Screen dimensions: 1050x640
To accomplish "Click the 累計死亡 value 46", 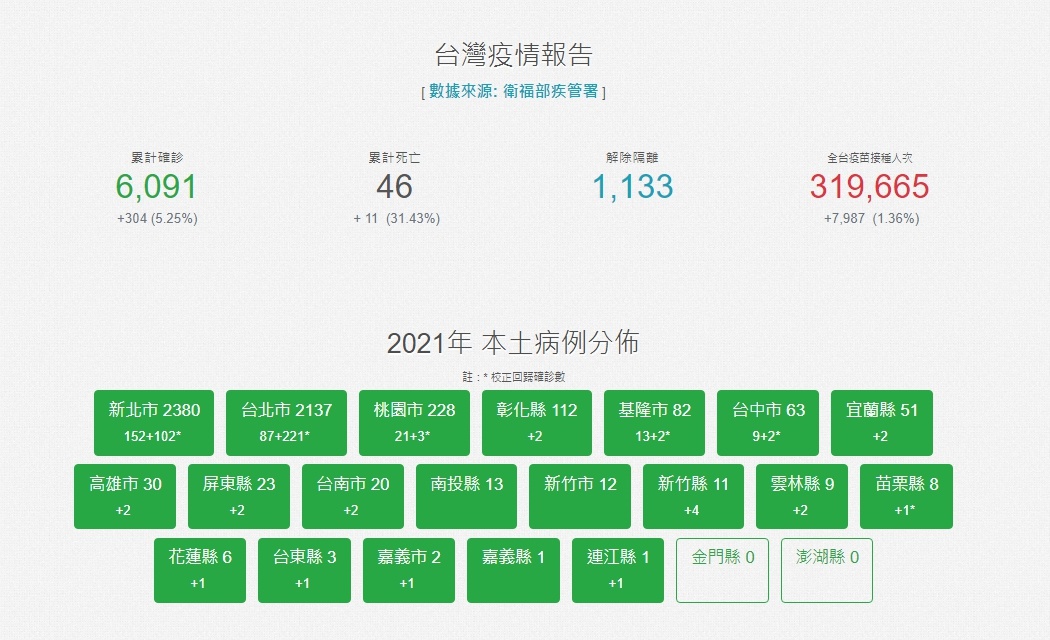I will coord(394,187).
